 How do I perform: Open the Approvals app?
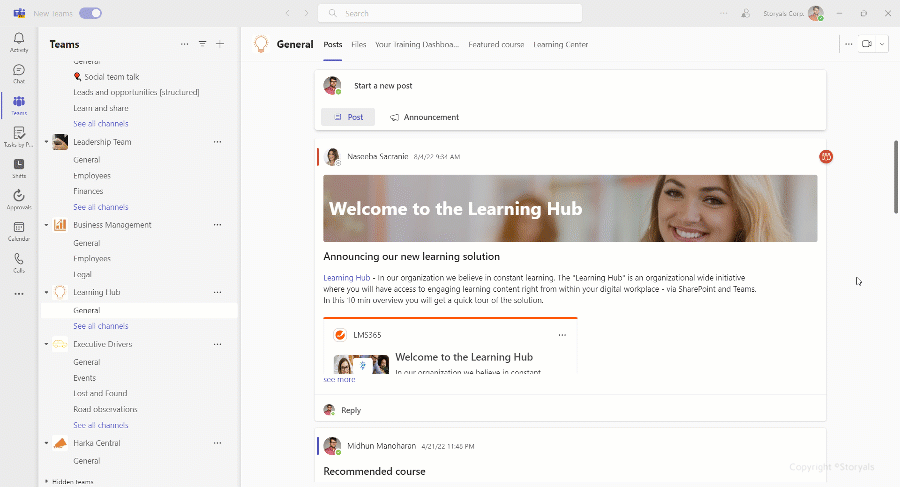tap(19, 199)
